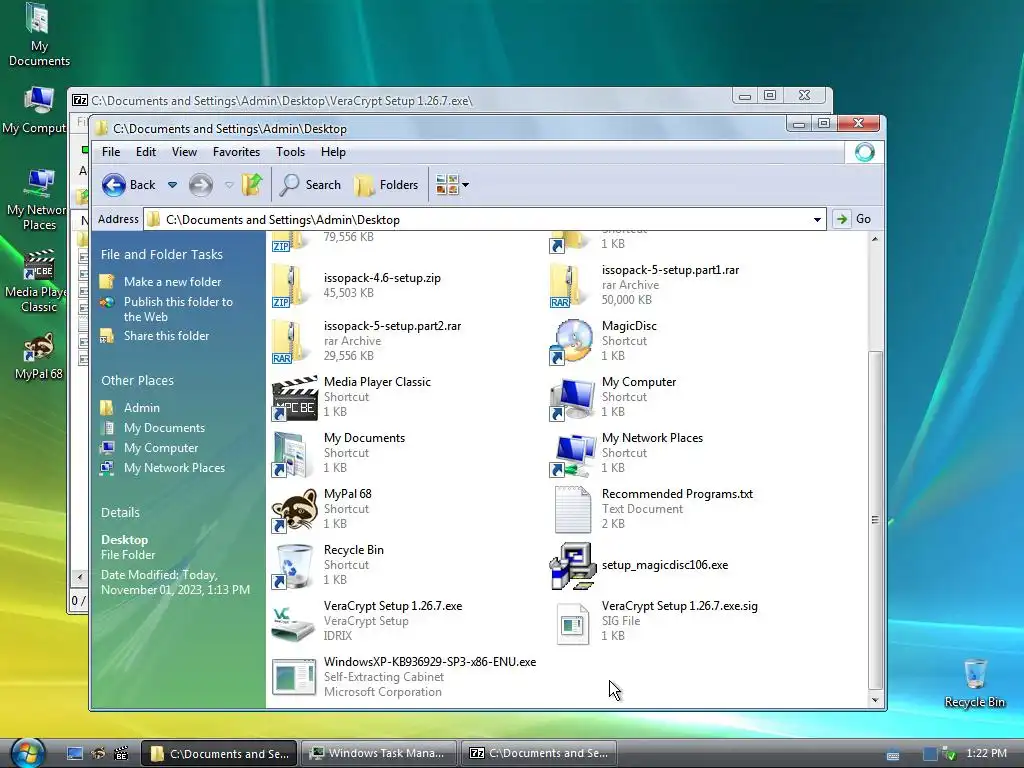Image resolution: width=1024 pixels, height=768 pixels.
Task: Click the scrollbar up arrow
Action: click(x=875, y=239)
